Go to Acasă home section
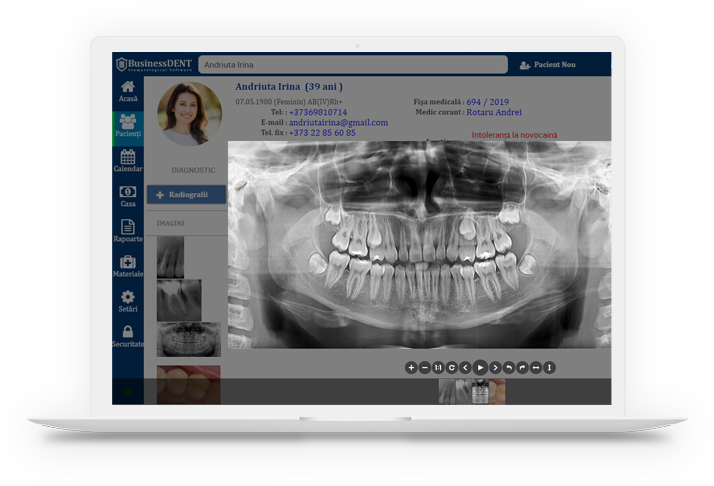This screenshot has height=486, width=714. [128, 92]
